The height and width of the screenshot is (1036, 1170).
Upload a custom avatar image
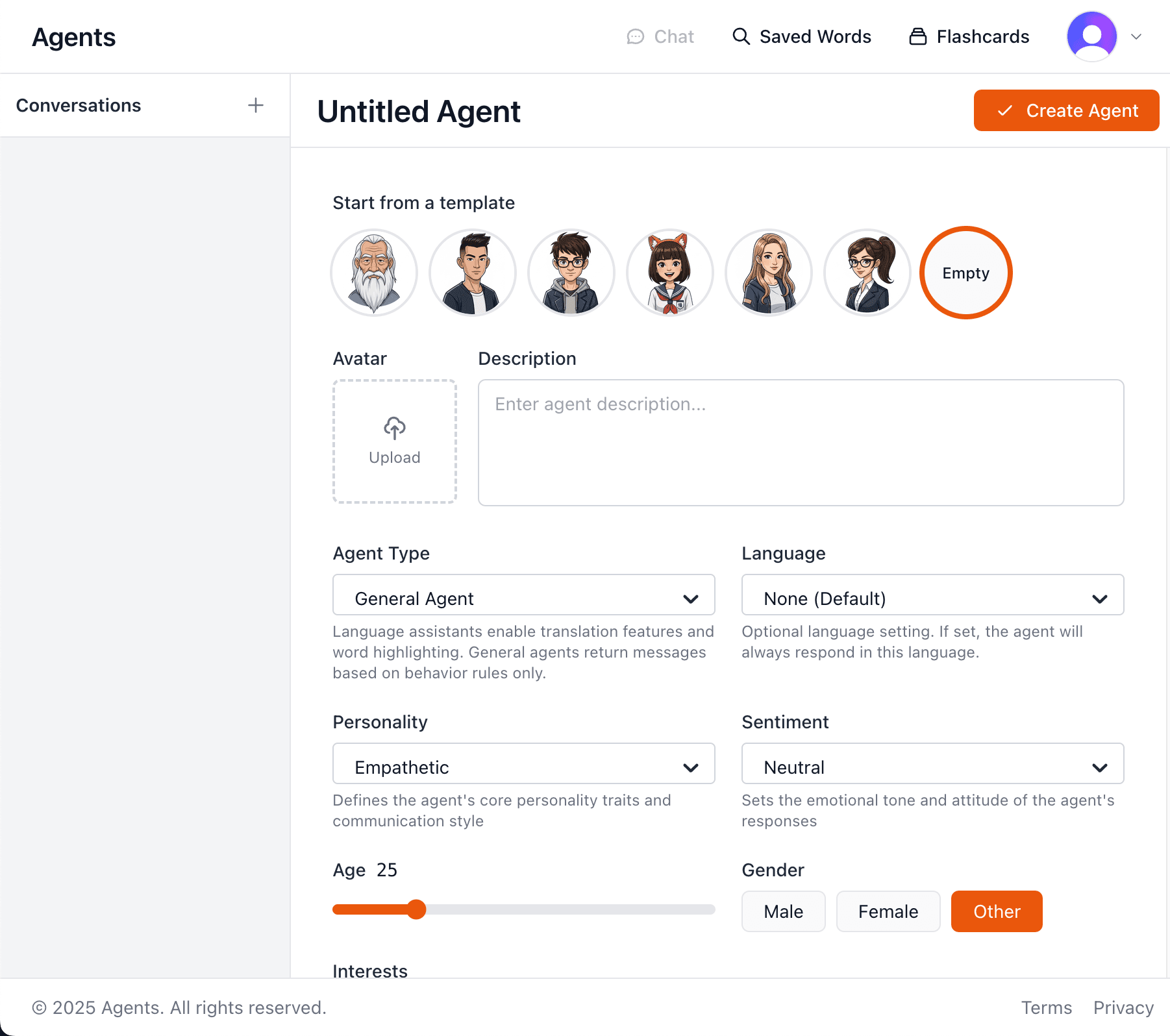click(x=394, y=442)
